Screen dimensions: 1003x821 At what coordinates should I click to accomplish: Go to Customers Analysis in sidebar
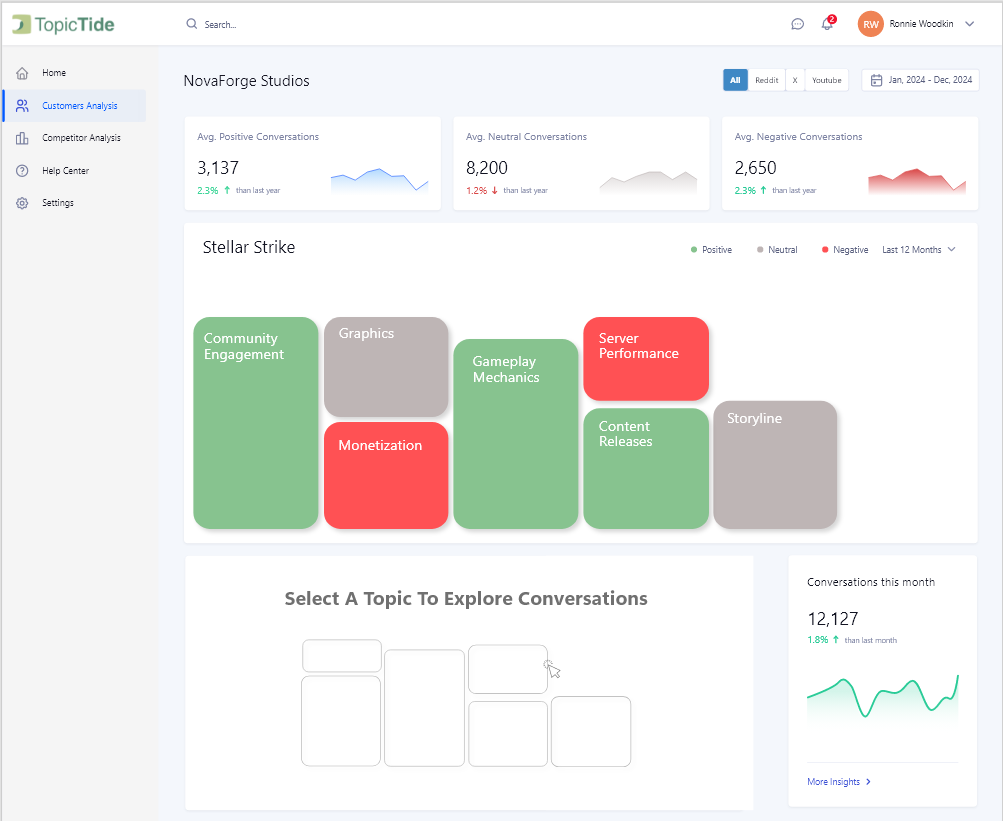click(x=79, y=106)
